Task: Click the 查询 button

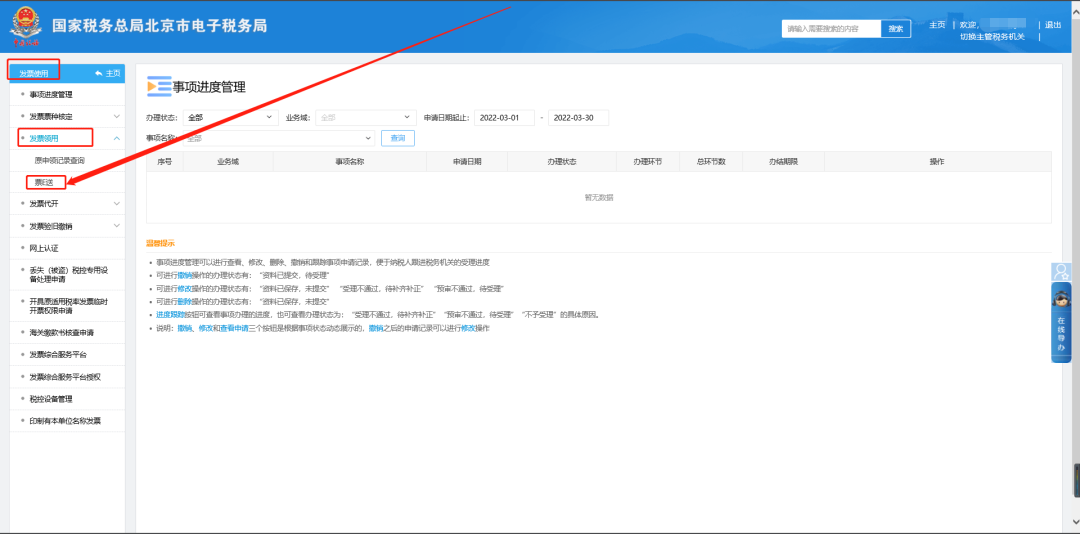Action: point(398,138)
